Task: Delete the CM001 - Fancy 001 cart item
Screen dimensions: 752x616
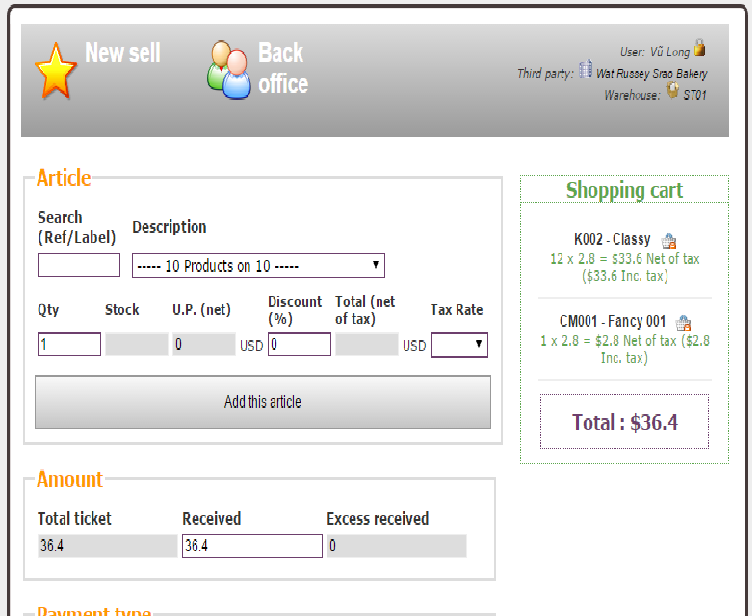Action: [x=683, y=323]
